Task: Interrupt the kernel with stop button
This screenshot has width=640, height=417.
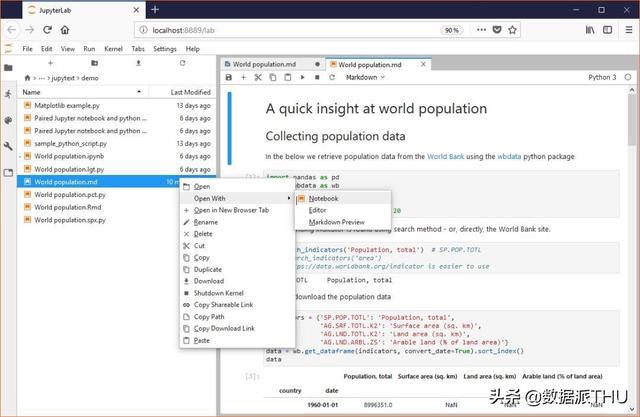Action: (317, 77)
